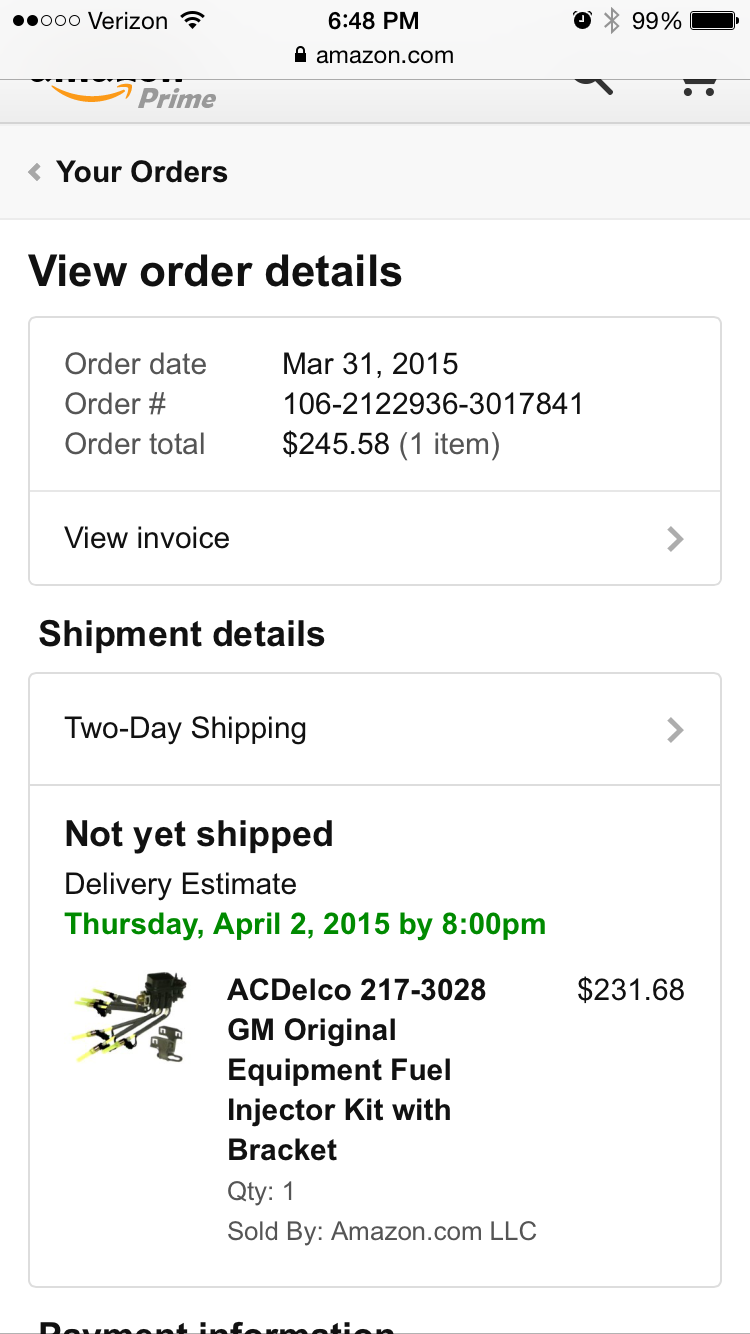Viewport: 750px width, 1334px height.
Task: Expand the View invoice chevron
Action: click(675, 540)
